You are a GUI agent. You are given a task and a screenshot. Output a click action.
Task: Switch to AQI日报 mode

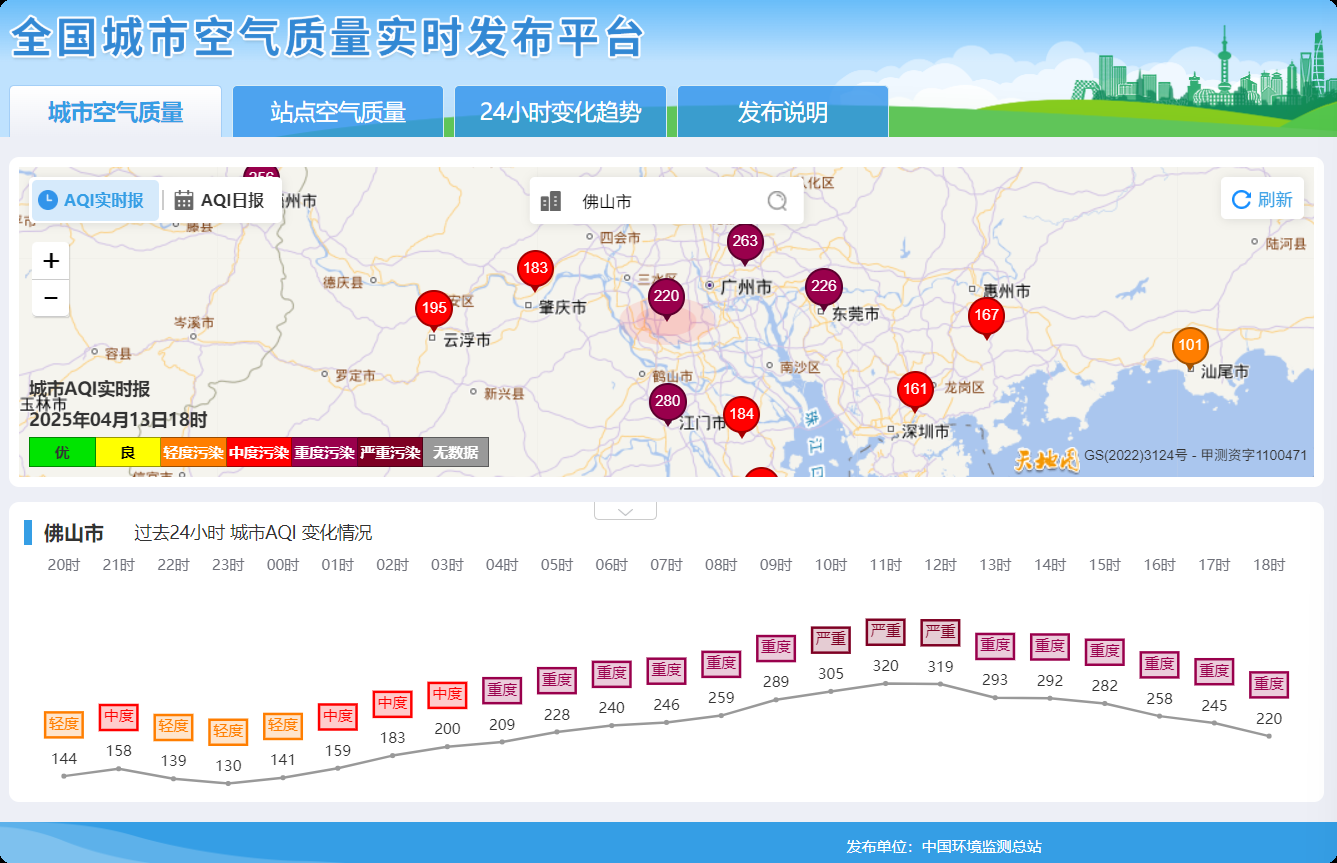(x=219, y=200)
